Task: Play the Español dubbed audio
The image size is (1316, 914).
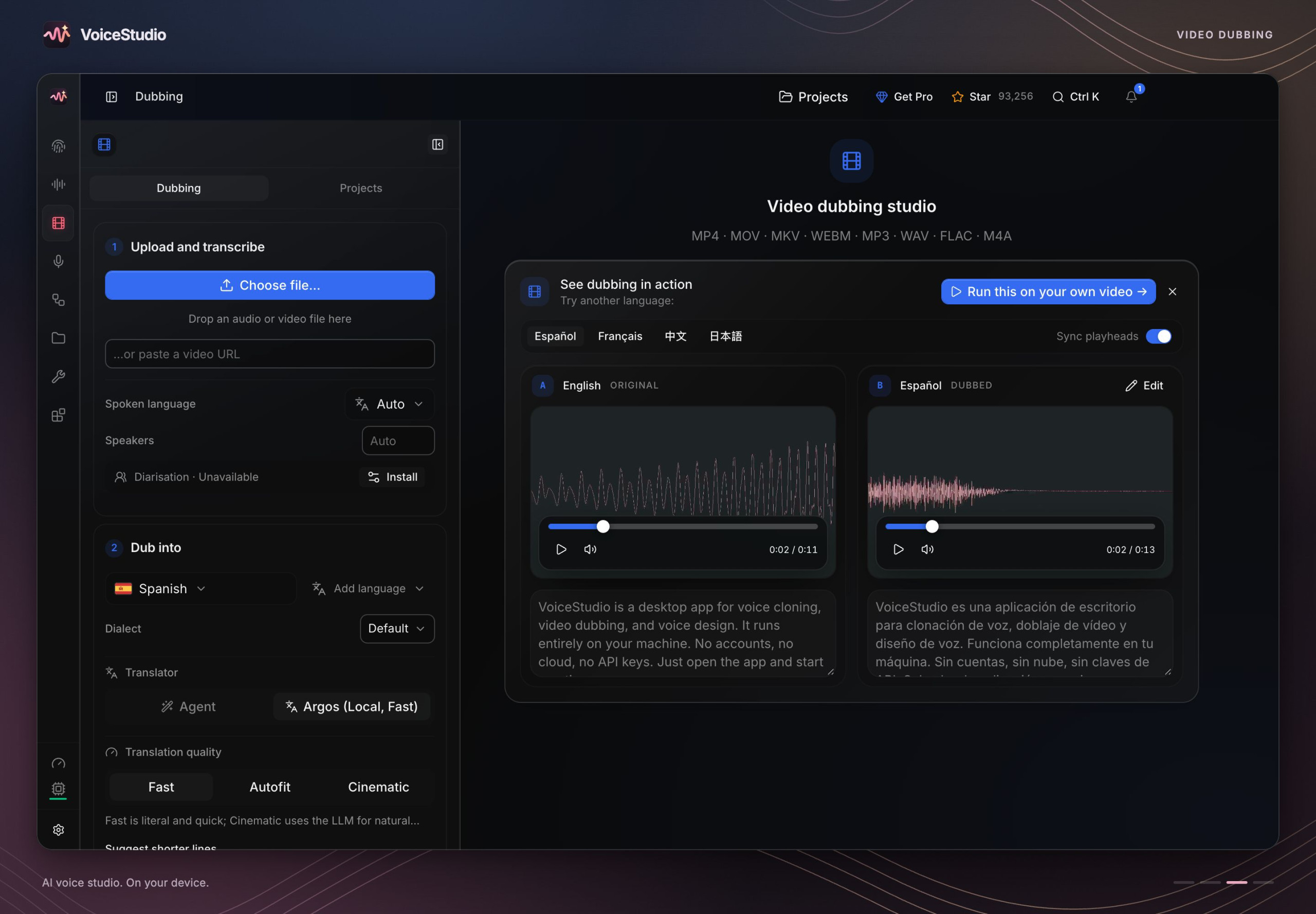Action: pos(899,549)
